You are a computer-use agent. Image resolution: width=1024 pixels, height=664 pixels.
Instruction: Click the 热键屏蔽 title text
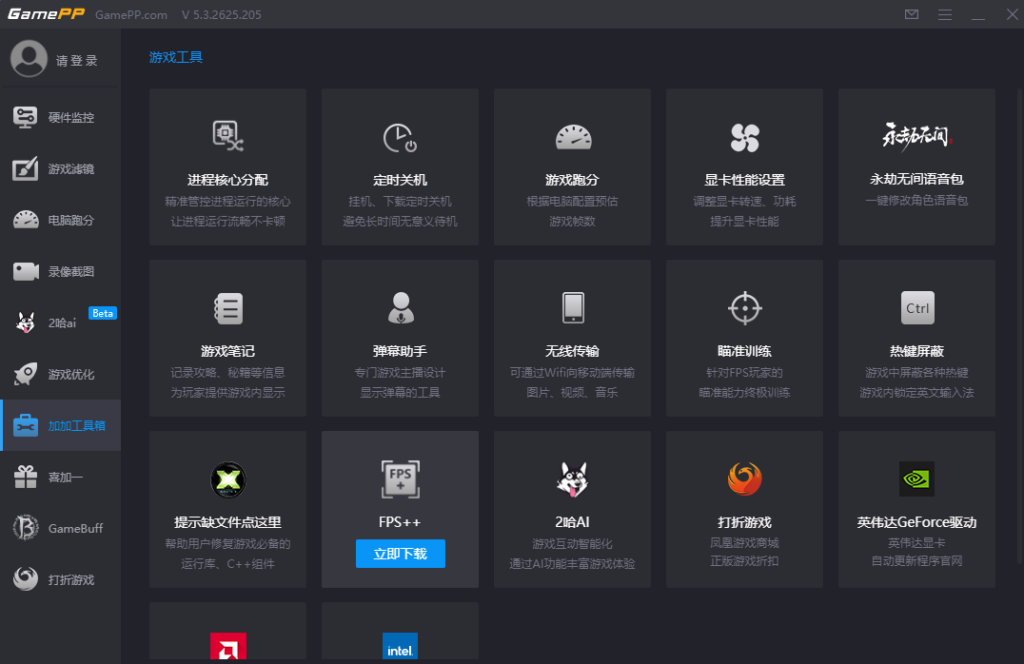pos(917,351)
